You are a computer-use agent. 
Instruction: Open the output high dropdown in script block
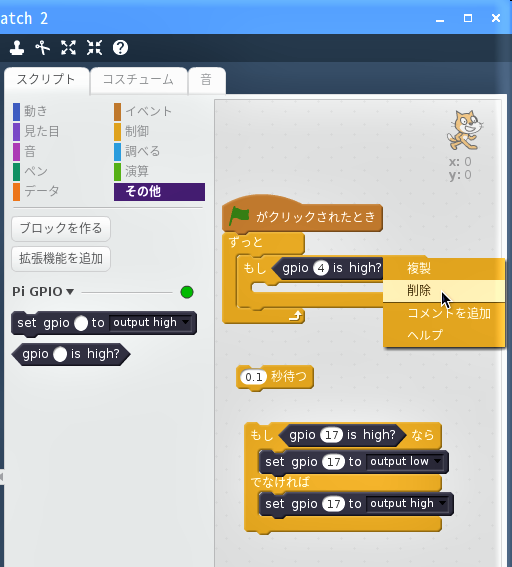[408, 503]
